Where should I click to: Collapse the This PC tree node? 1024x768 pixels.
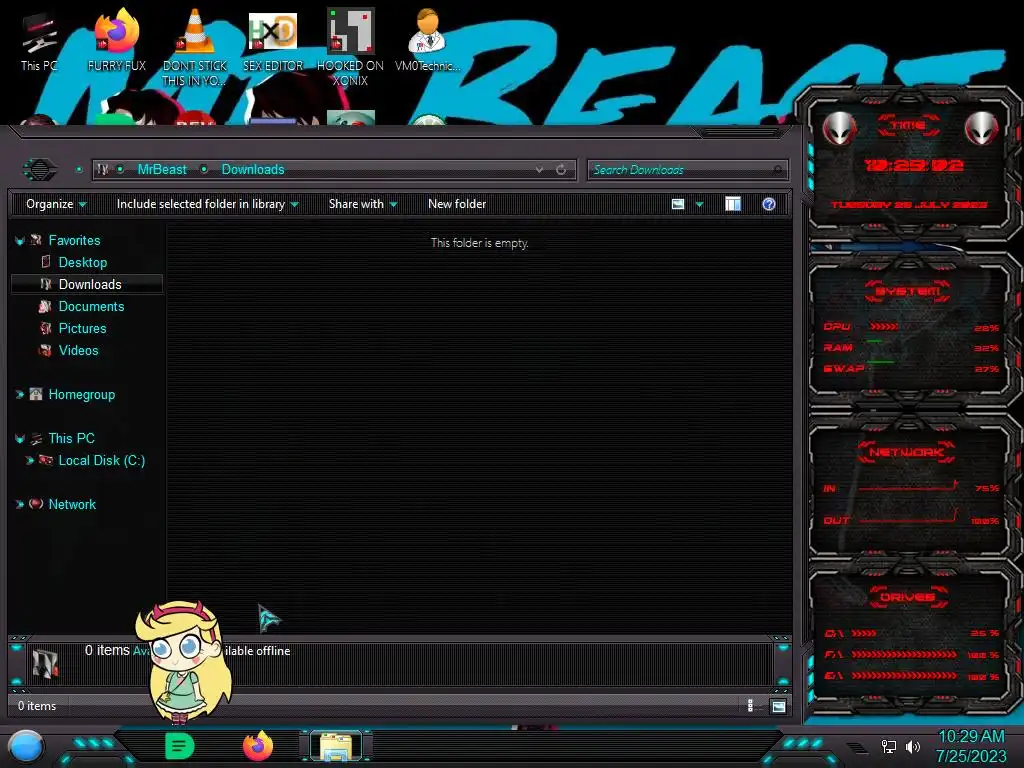[20, 439]
